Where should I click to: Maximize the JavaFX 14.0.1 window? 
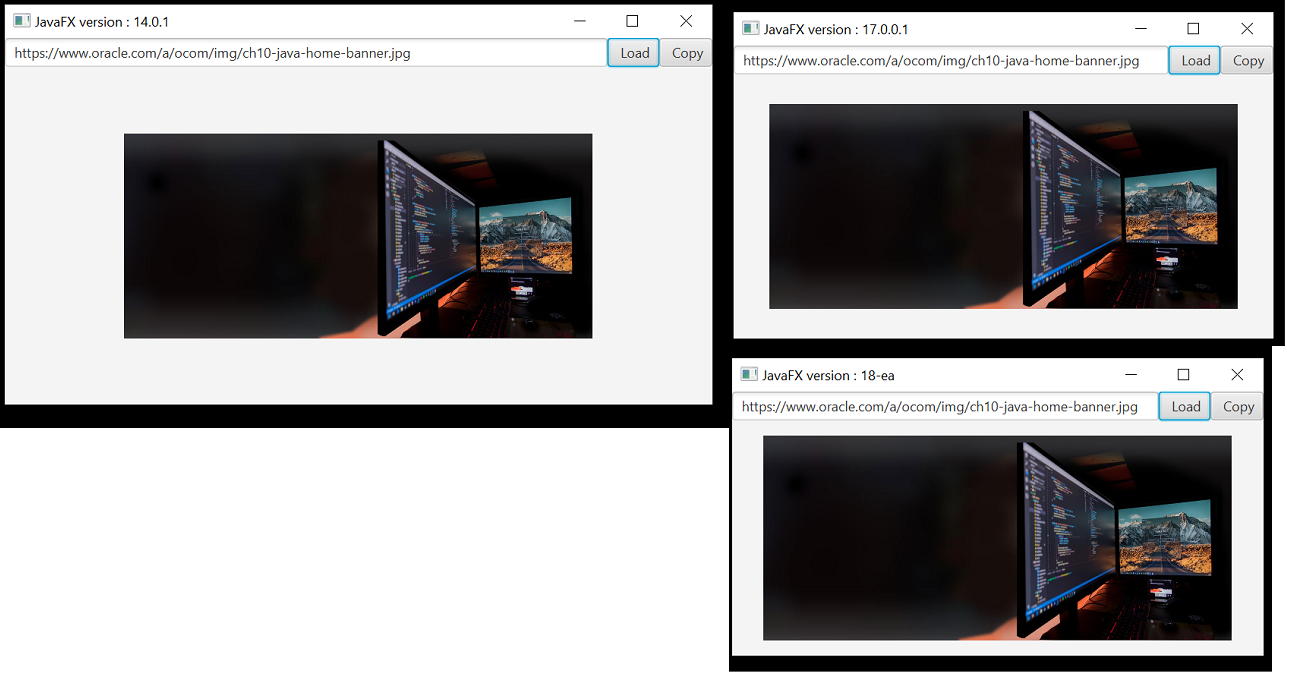click(632, 21)
